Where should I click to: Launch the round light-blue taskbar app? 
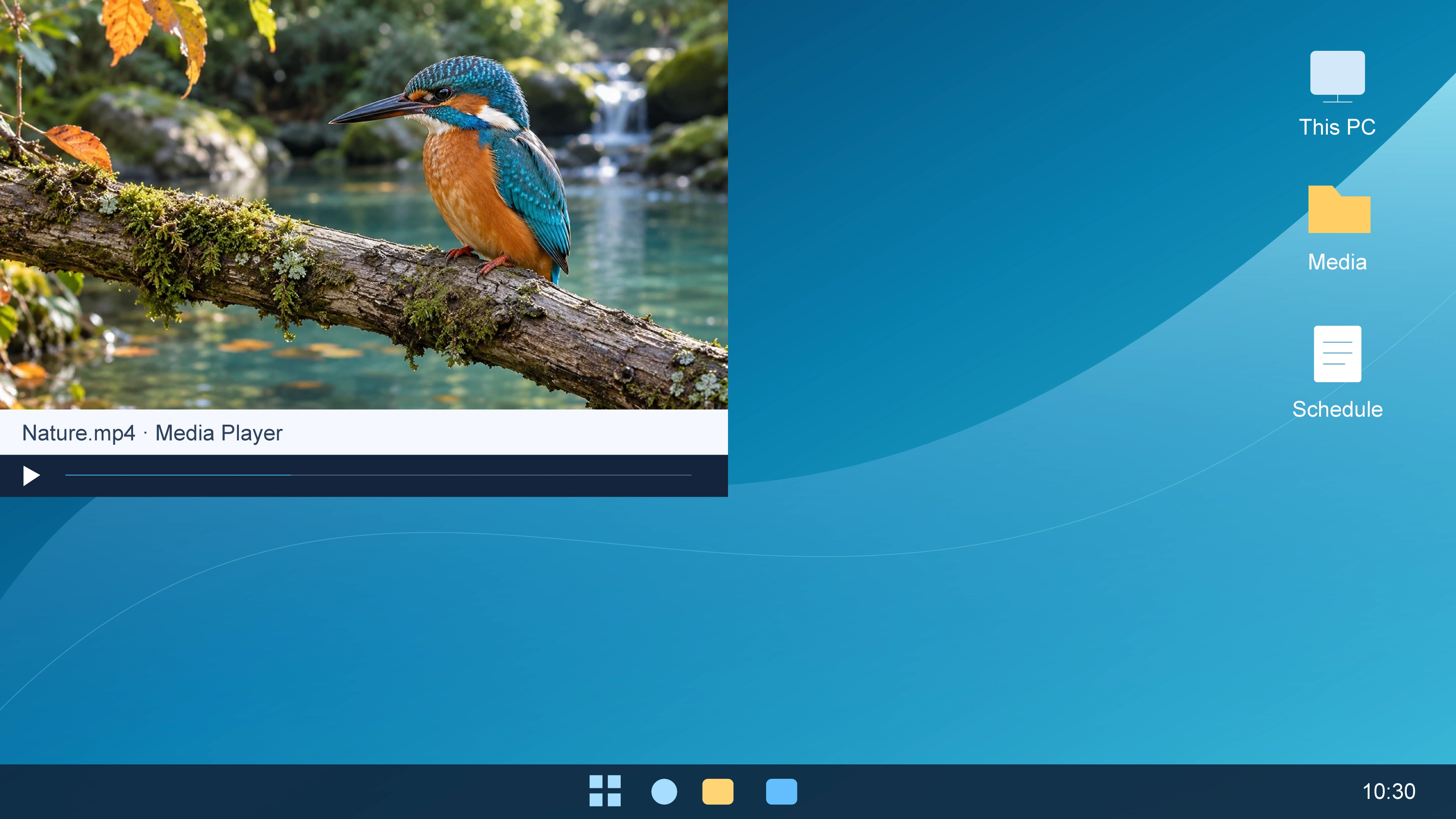click(664, 791)
